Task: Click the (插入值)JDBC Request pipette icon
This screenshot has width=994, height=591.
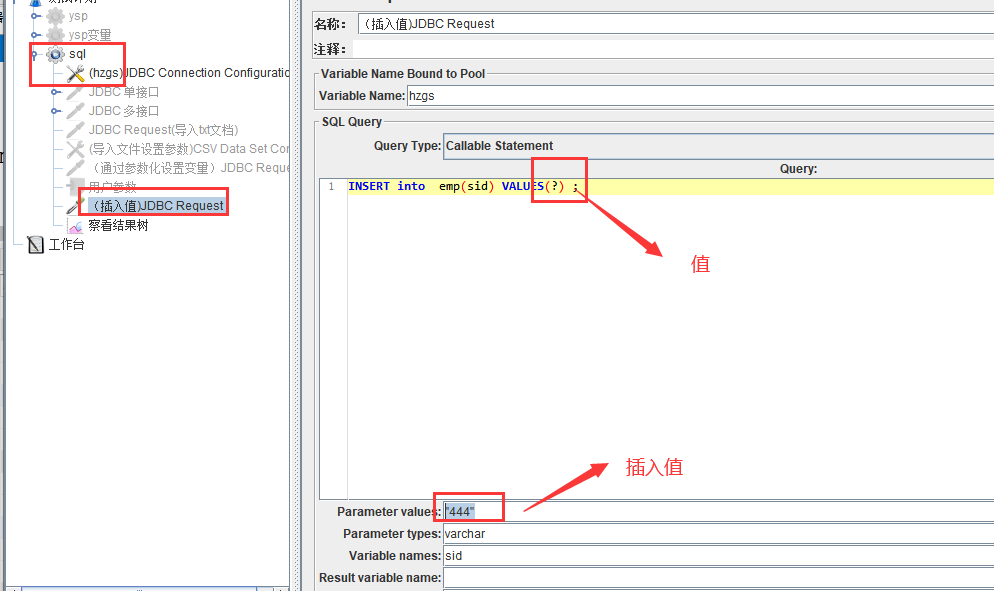Action: click(x=75, y=206)
